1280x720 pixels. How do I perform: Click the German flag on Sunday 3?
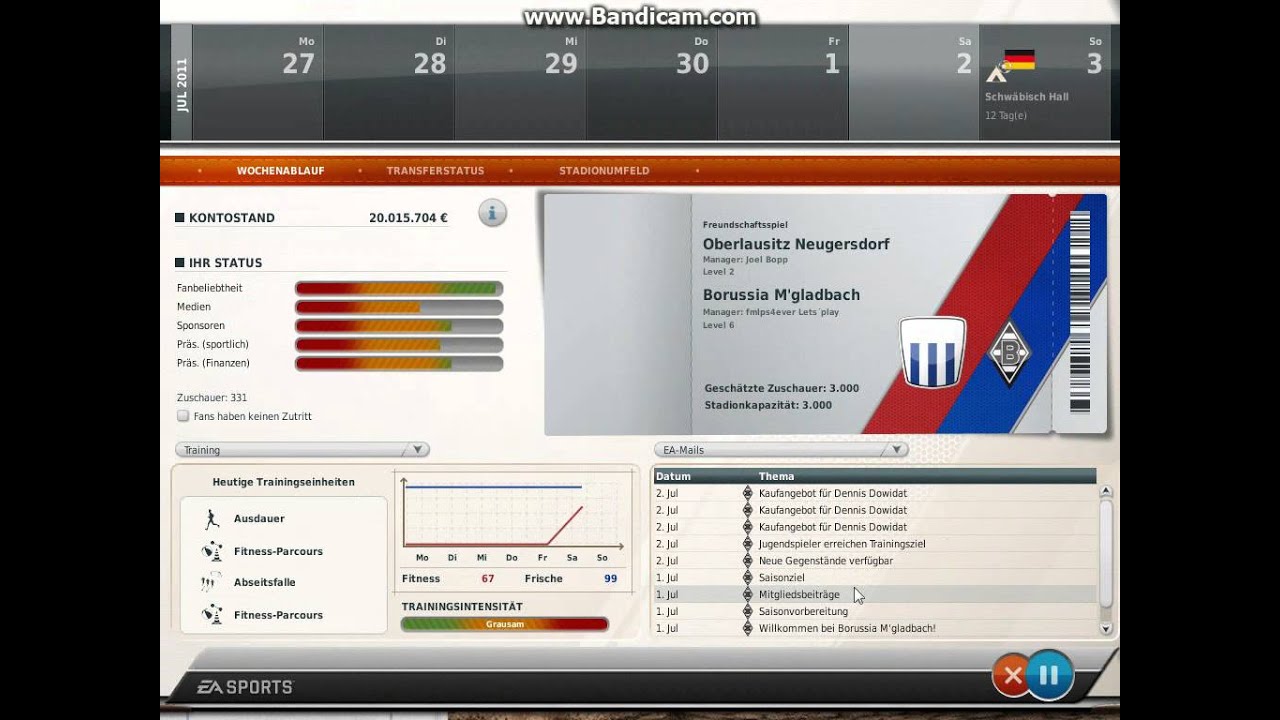click(x=1019, y=60)
